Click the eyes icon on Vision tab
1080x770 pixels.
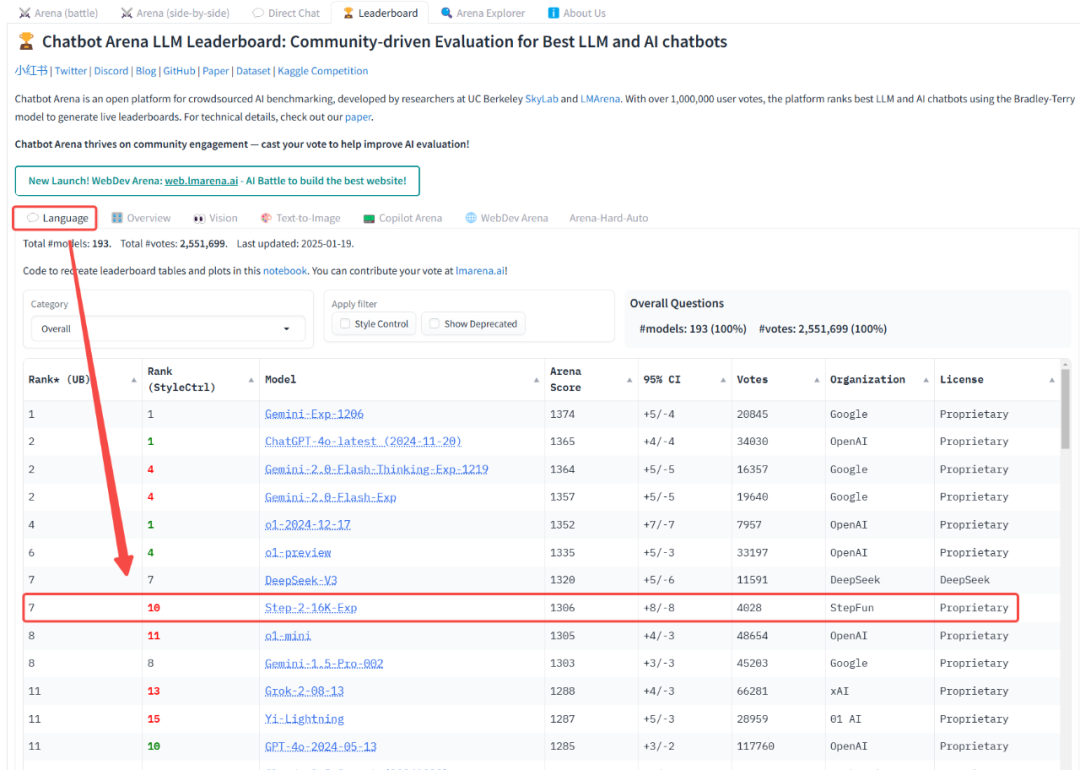[x=199, y=218]
